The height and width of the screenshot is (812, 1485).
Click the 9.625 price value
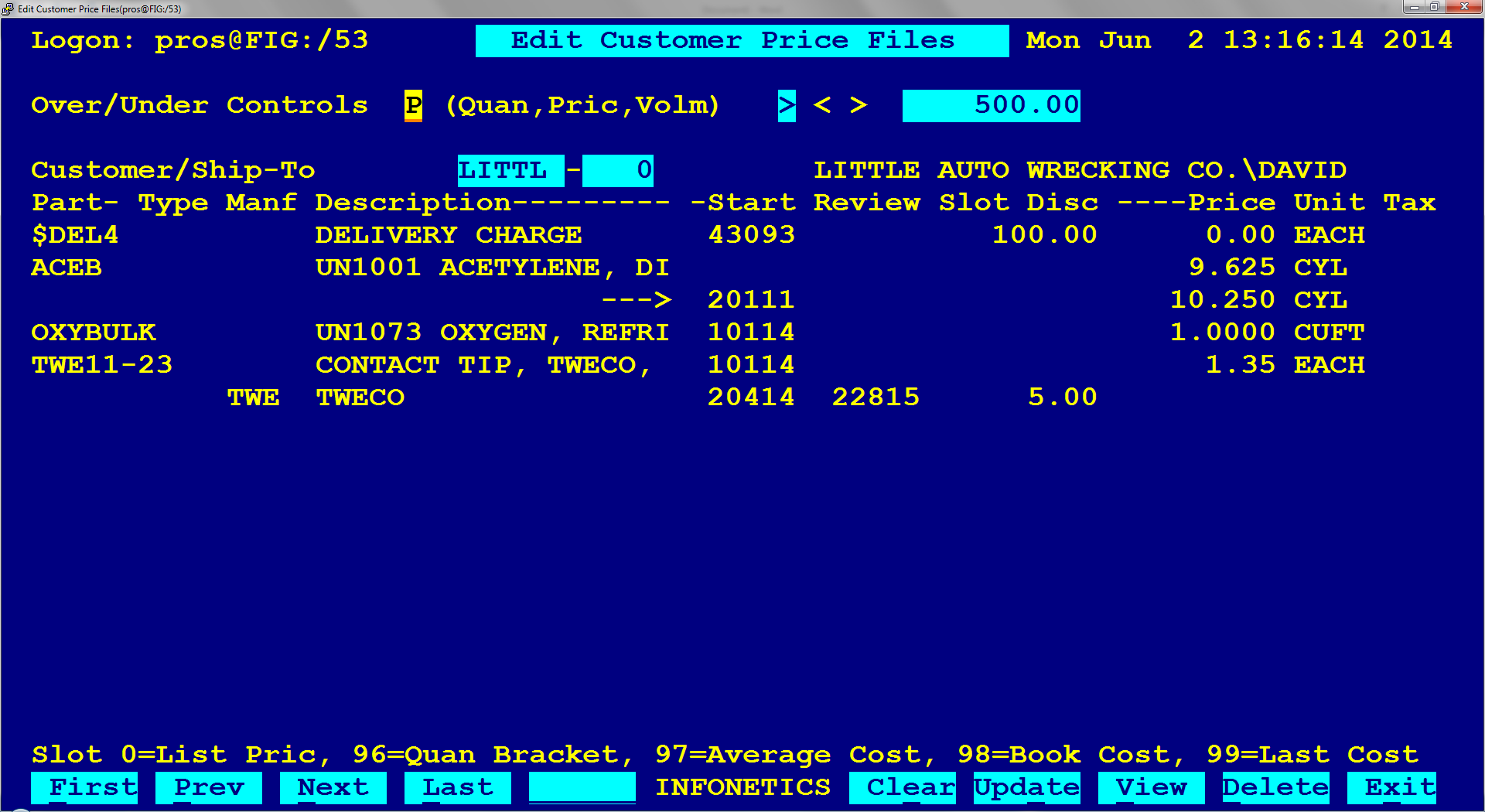click(1232, 268)
